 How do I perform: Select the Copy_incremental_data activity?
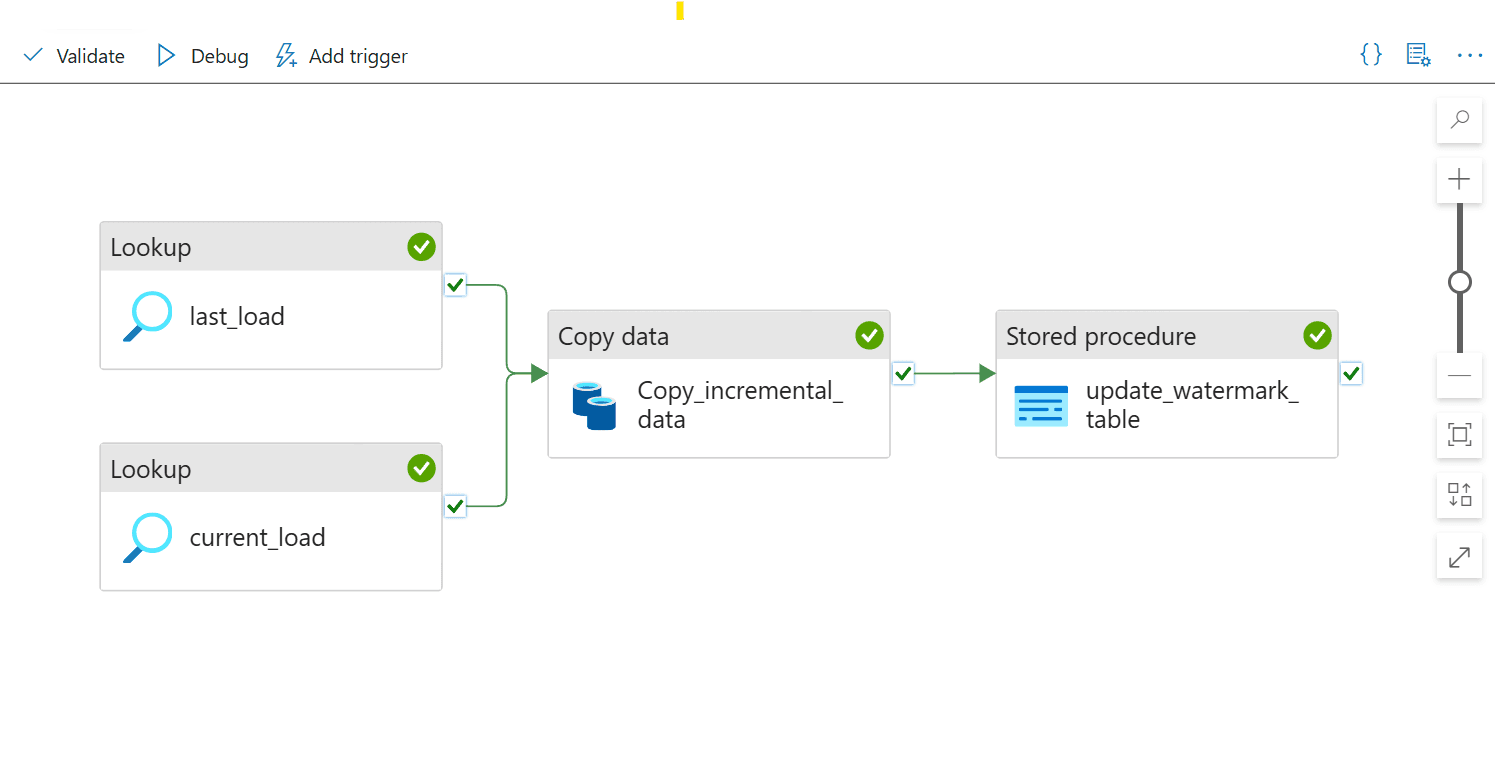pyautogui.click(x=719, y=384)
